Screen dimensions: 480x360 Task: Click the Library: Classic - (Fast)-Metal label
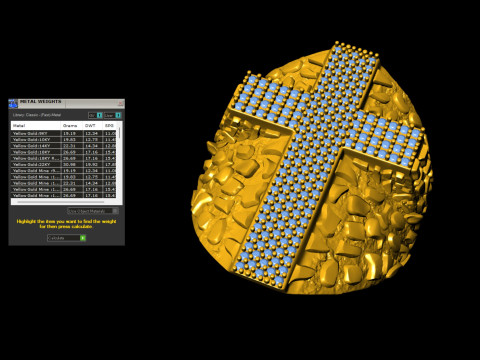(x=37, y=115)
